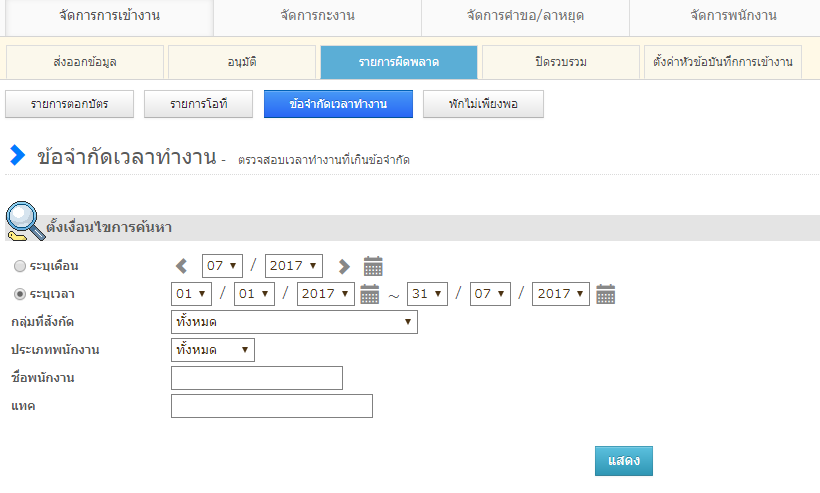
Task: Open the อนุมัติ sub tab
Action: tap(242, 62)
